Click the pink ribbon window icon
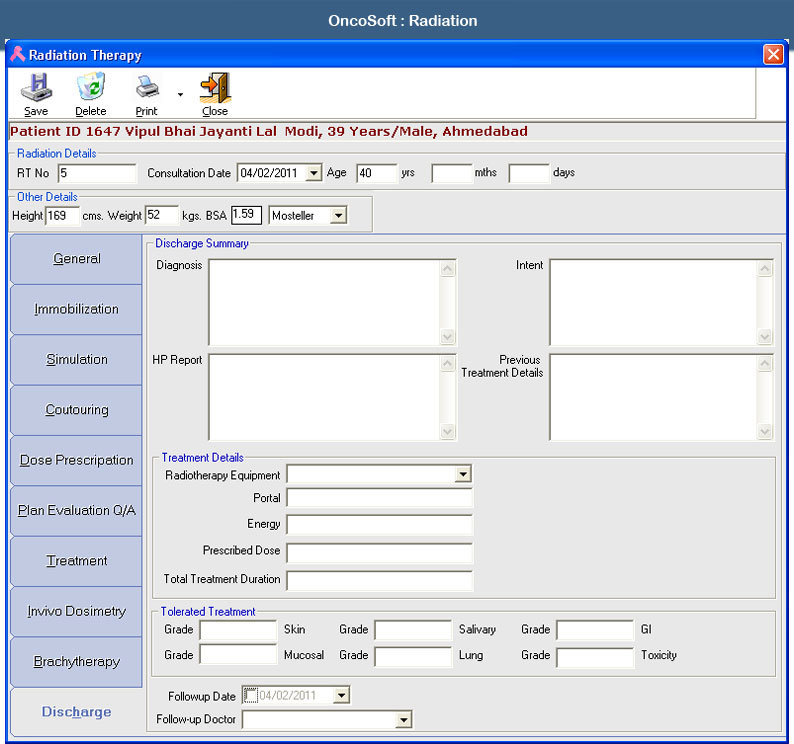Screen dimensions: 794x744 point(18,54)
